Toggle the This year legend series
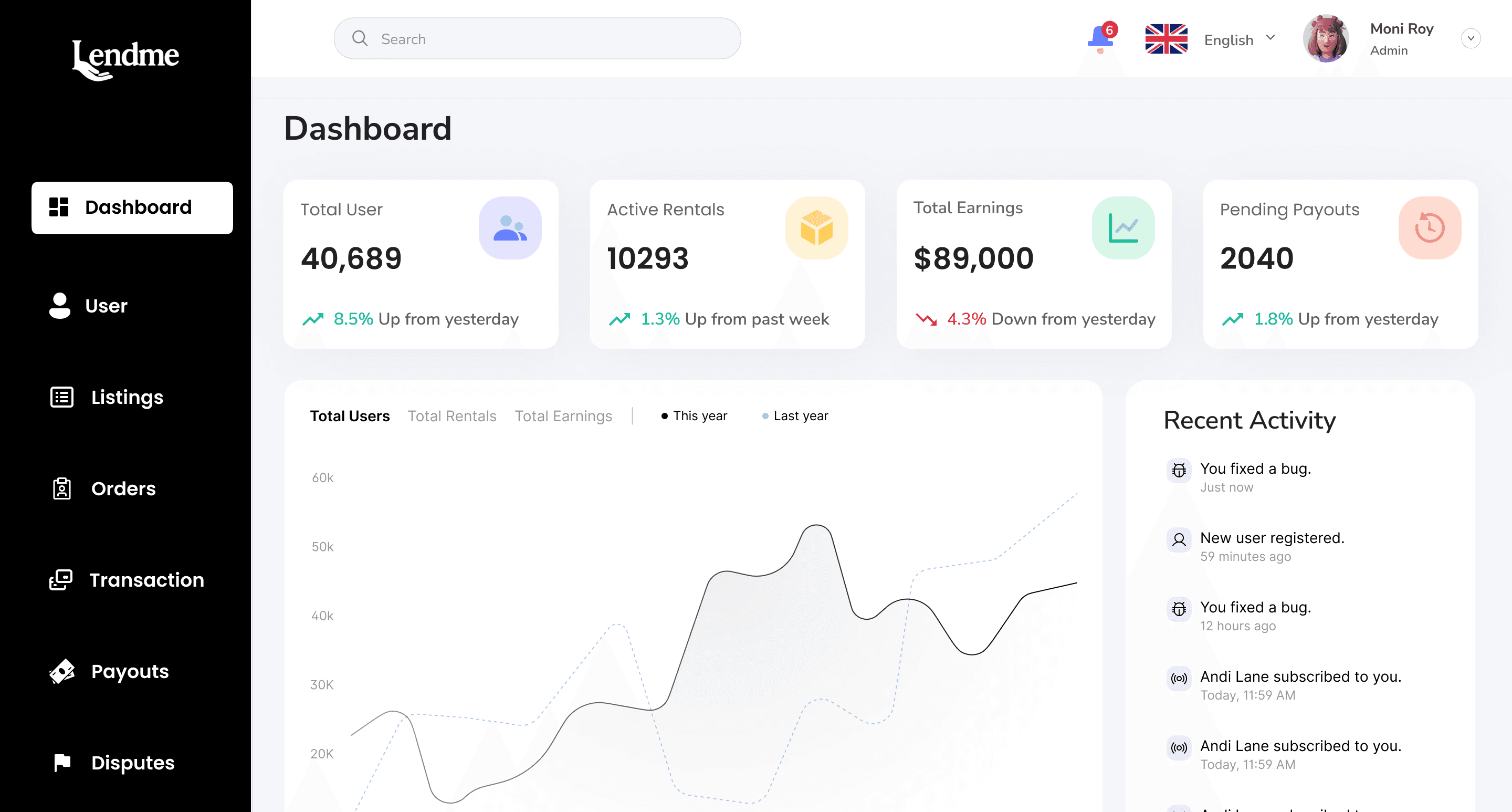Viewport: 1512px width, 812px height. tap(694, 415)
